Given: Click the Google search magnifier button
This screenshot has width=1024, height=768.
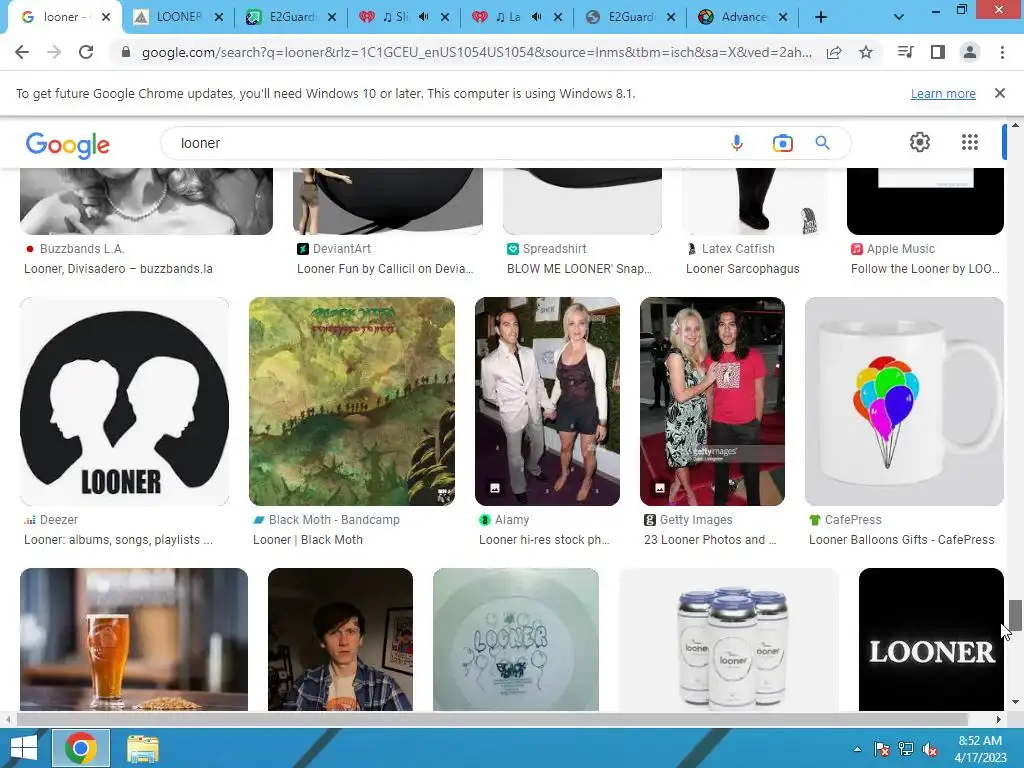Looking at the screenshot, I should [x=822, y=143].
